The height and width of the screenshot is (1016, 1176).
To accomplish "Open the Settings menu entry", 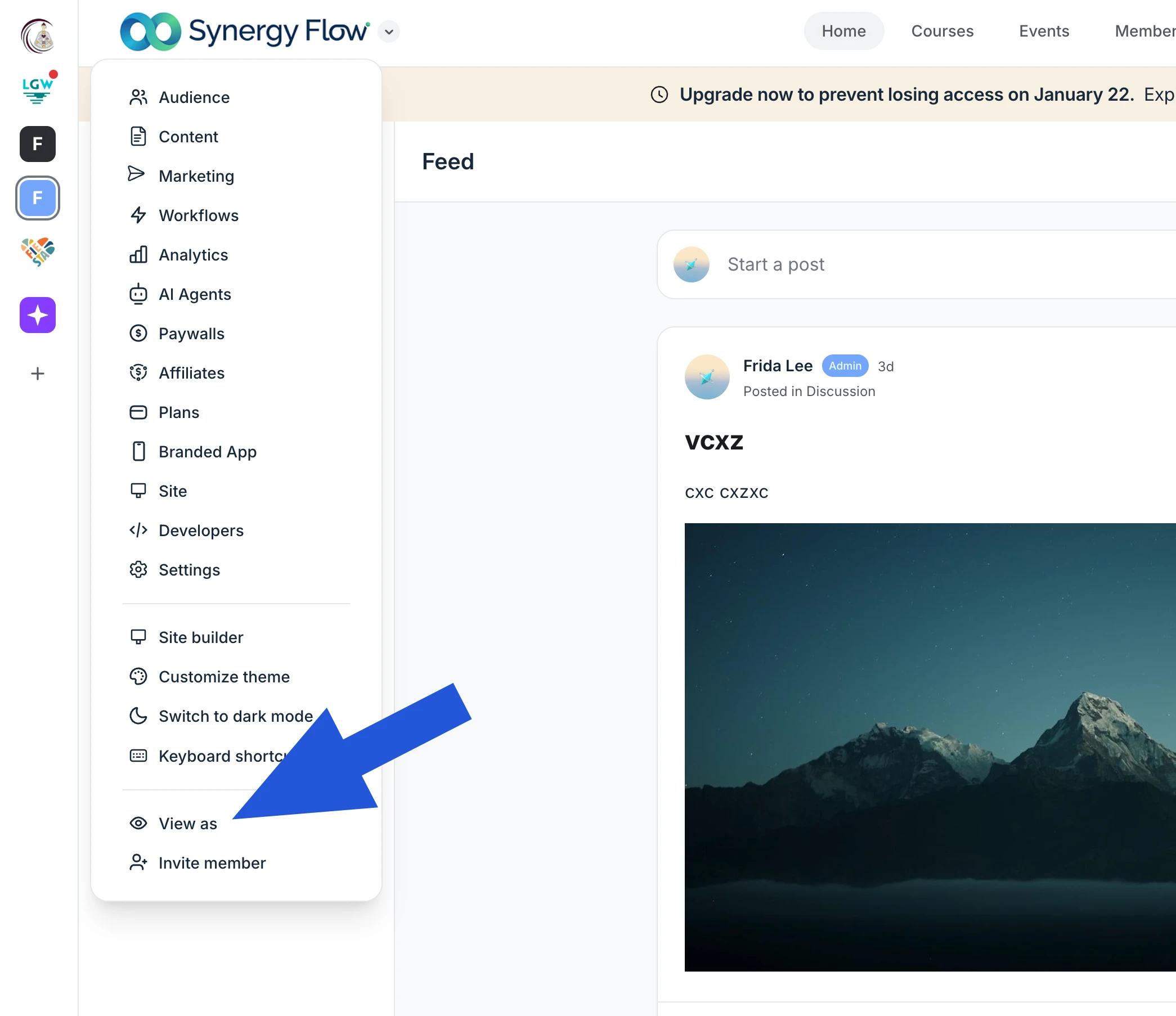I will [x=189, y=569].
